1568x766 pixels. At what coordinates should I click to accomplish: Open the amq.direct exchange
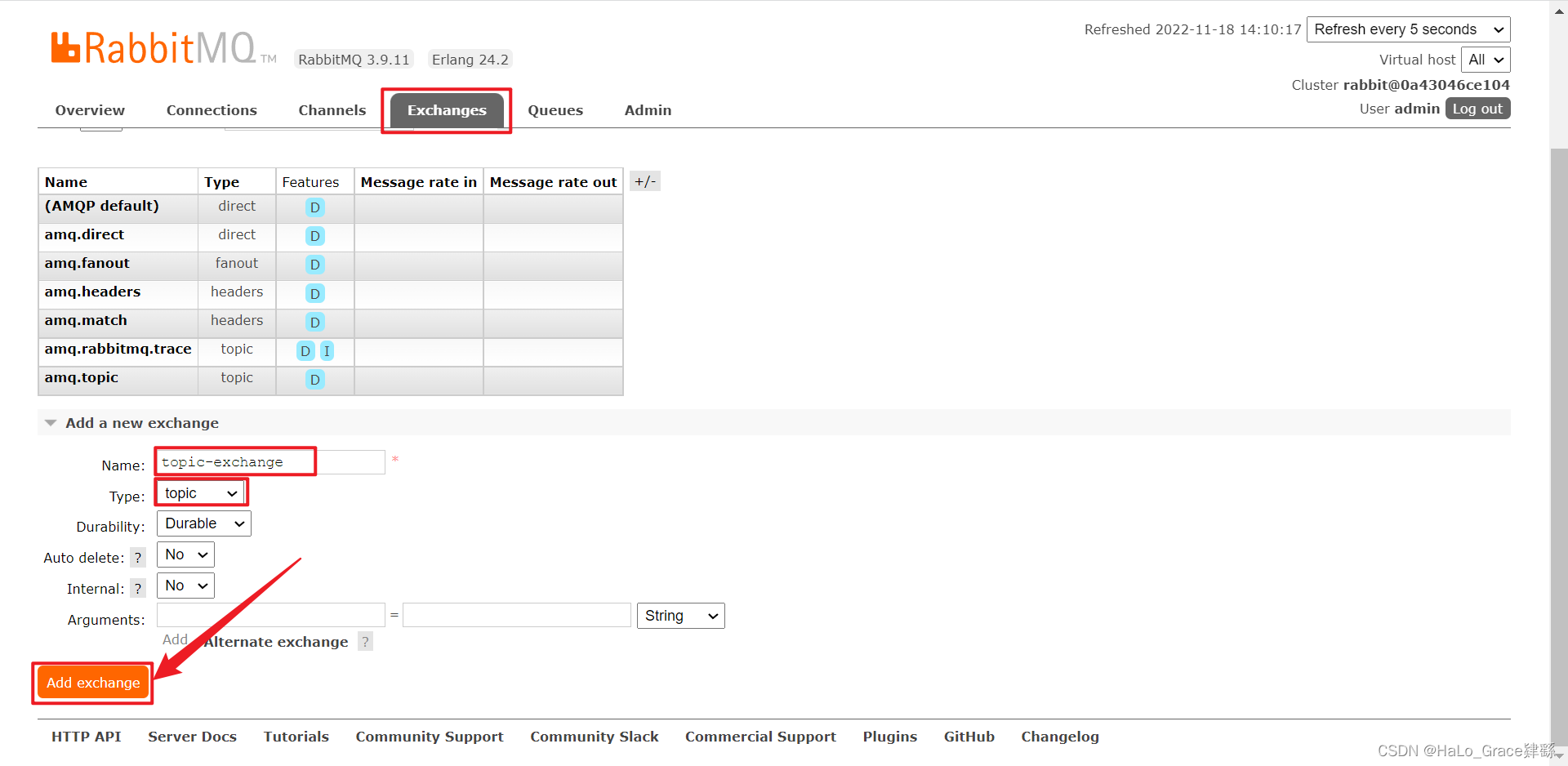(84, 234)
